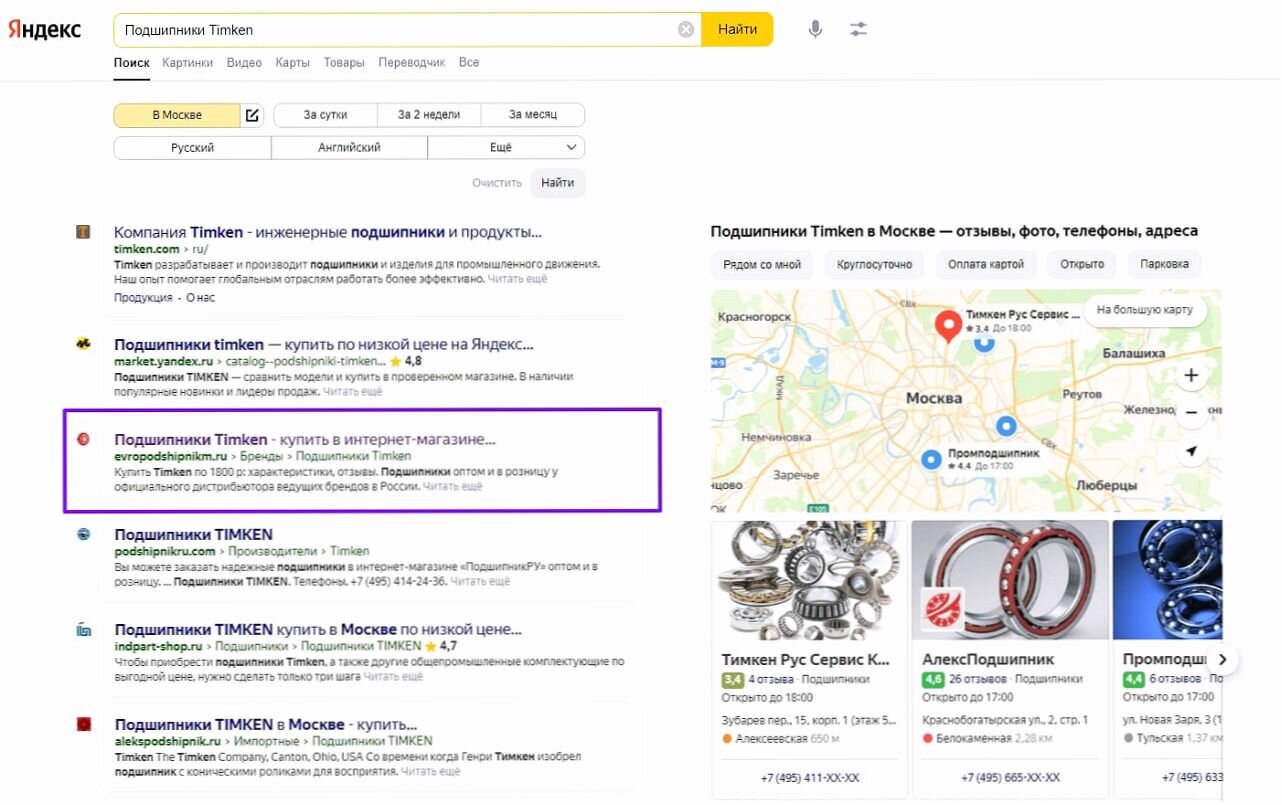Screen dimensions: 1282x805
Task: Show phone +7 (495) 411-XX-XX
Action: tap(810, 777)
